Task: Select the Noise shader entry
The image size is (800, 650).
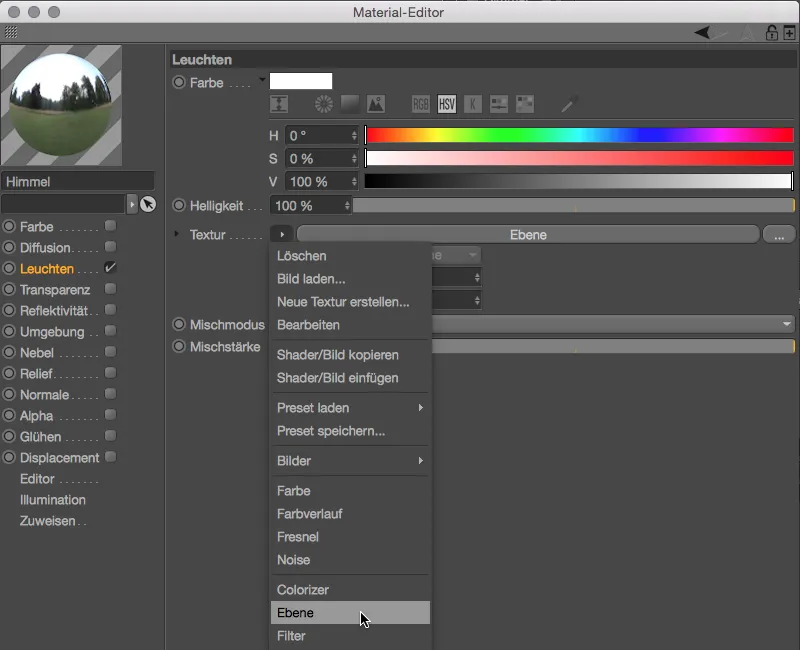Action: (x=351, y=560)
